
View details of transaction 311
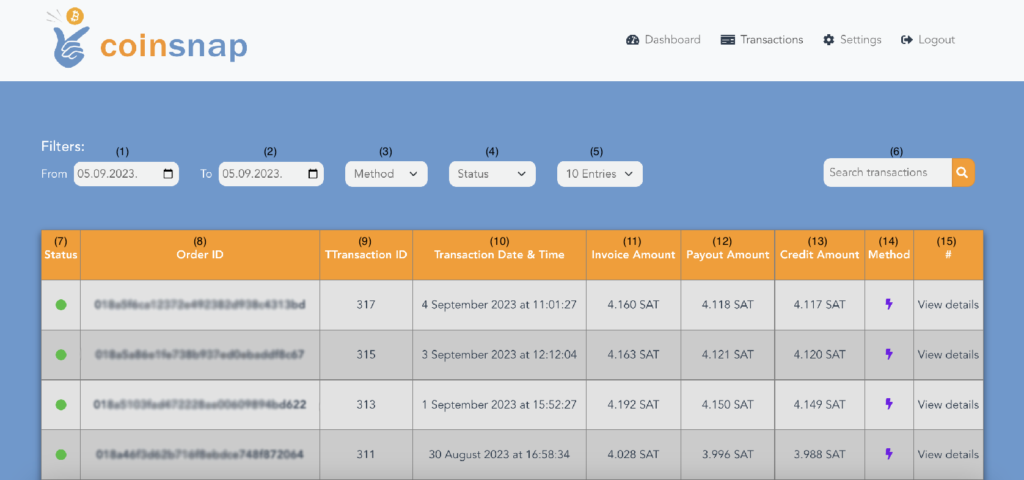coord(948,454)
